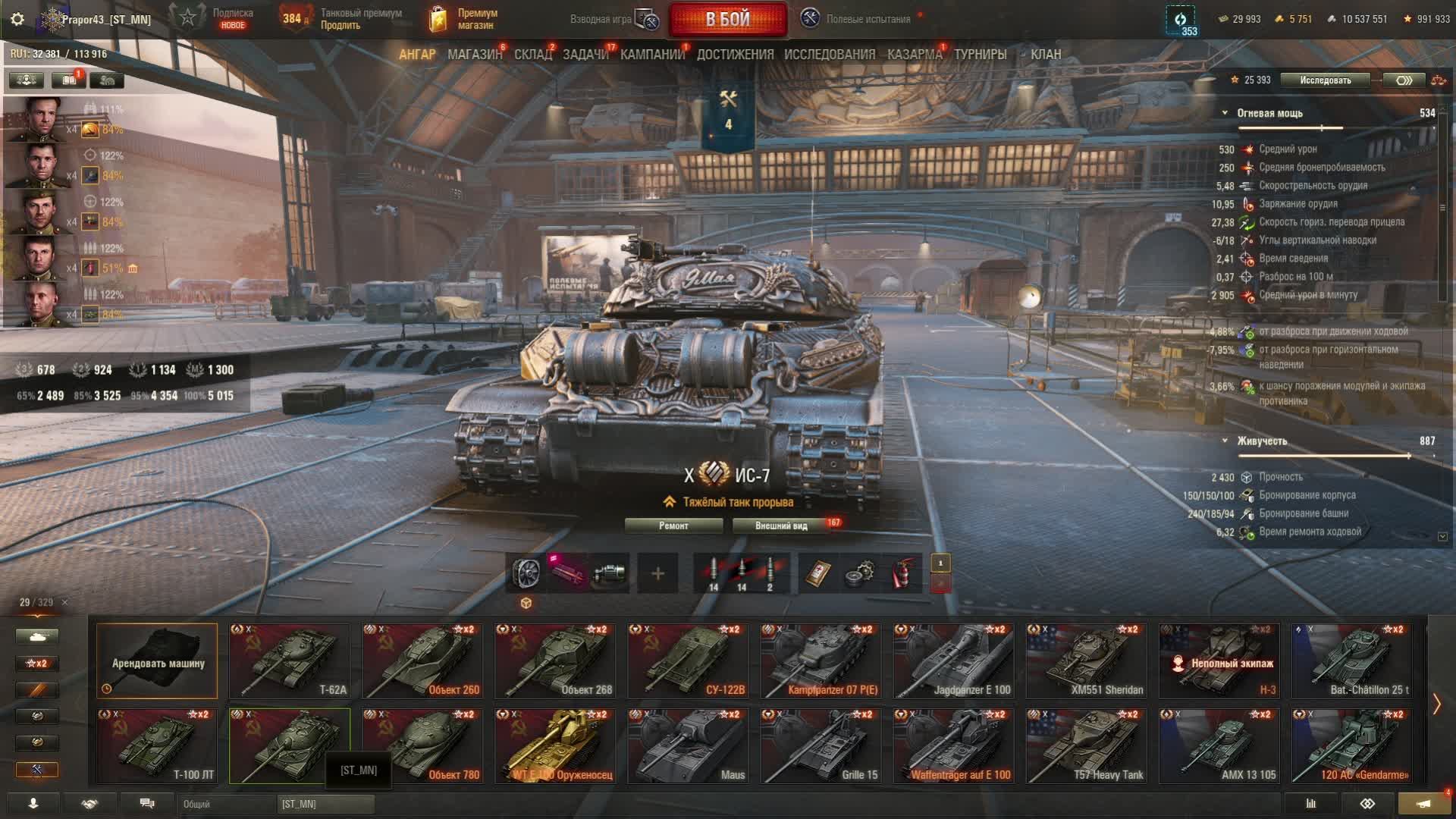This screenshot has width=1456, height=819.
Task: Toggle the Field Modification vehicle filter
Action: pyautogui.click(x=36, y=770)
